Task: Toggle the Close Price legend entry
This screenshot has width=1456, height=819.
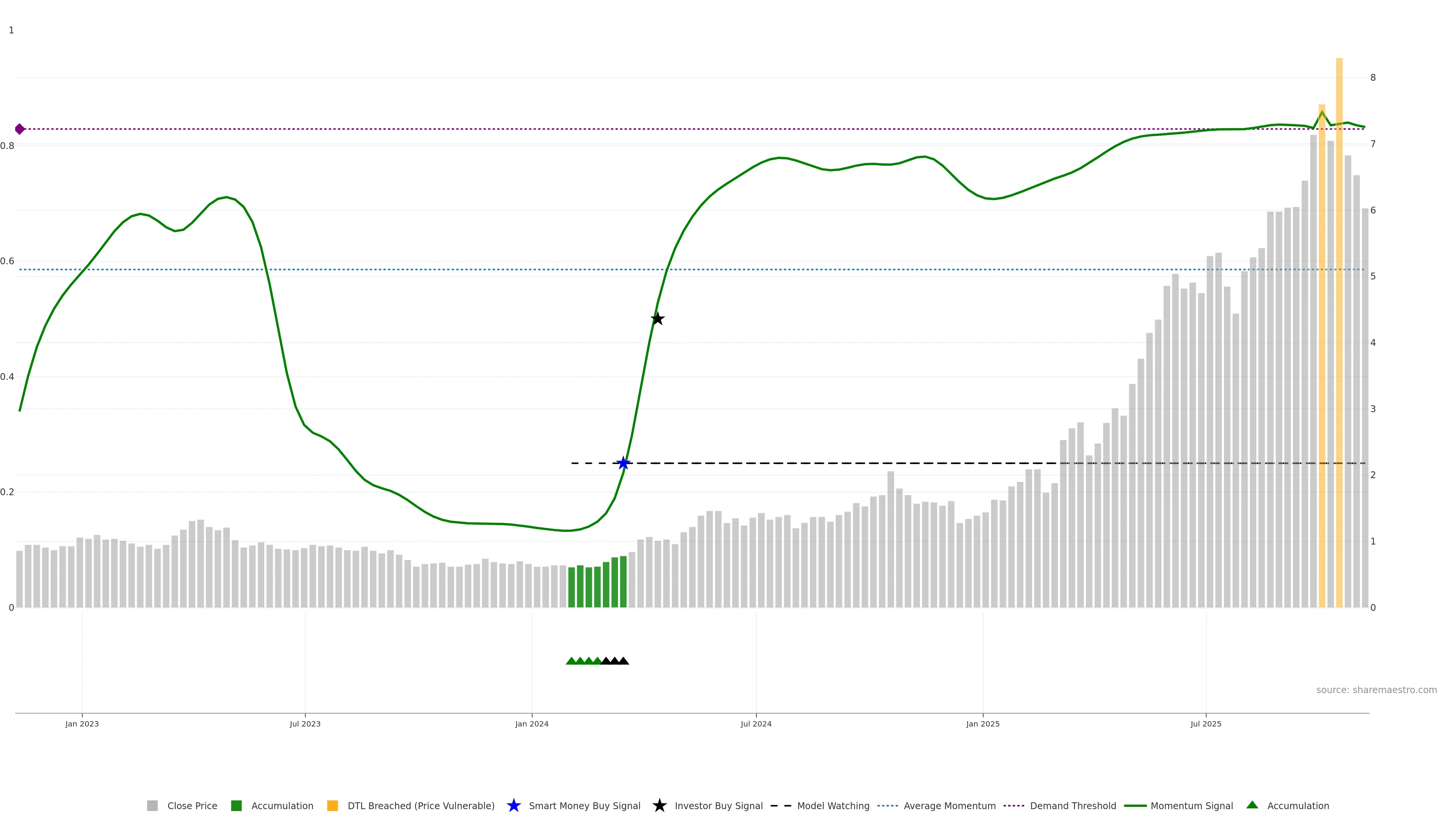Action: pyautogui.click(x=191, y=805)
